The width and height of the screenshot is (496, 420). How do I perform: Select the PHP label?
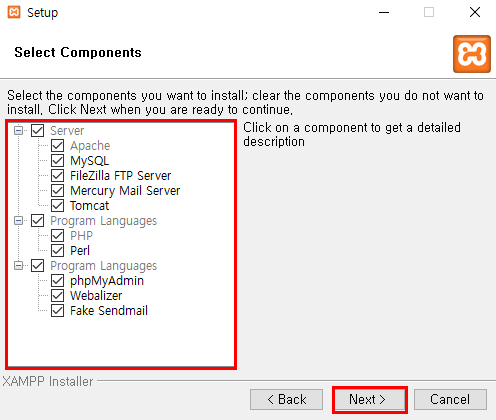[x=81, y=236]
